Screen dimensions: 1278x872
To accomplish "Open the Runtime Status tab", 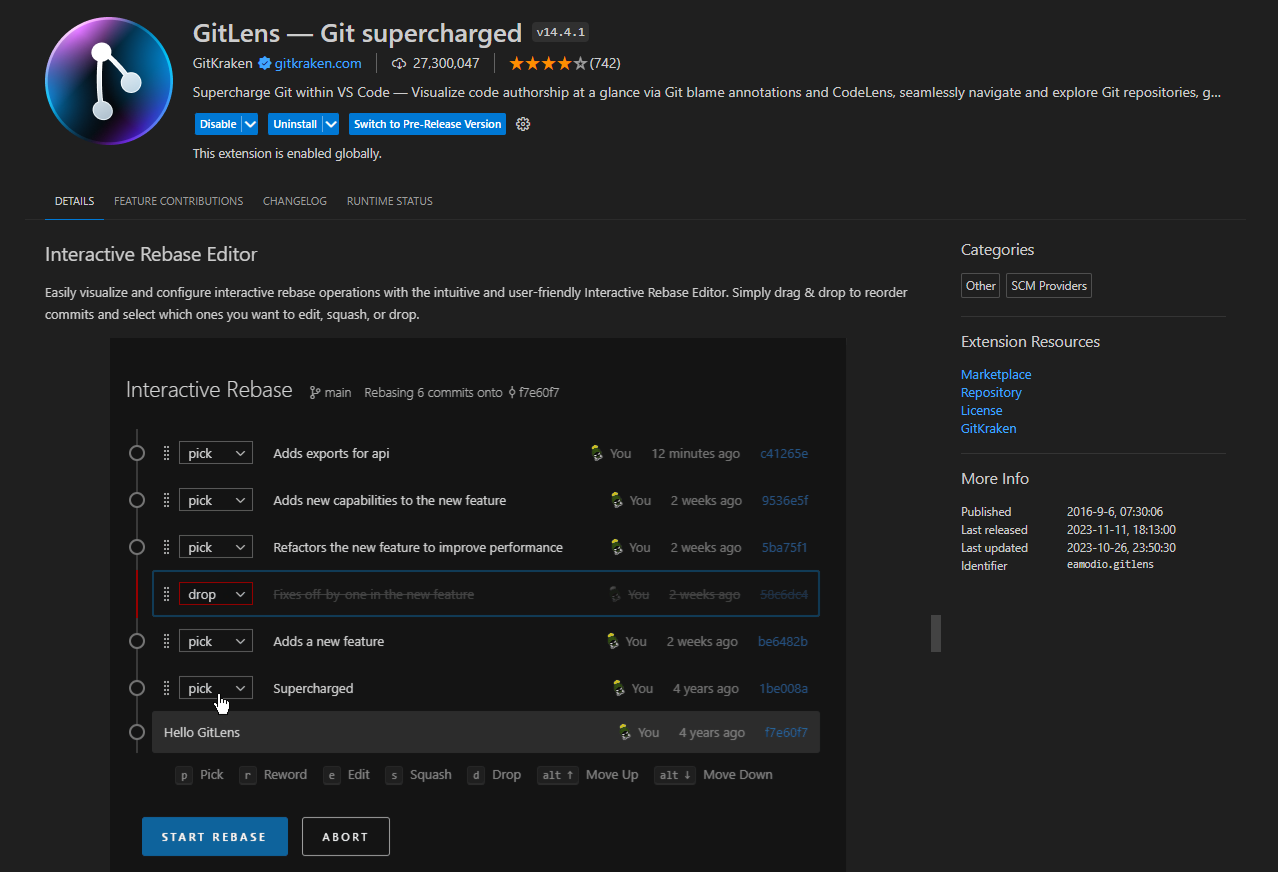I will click(x=390, y=201).
